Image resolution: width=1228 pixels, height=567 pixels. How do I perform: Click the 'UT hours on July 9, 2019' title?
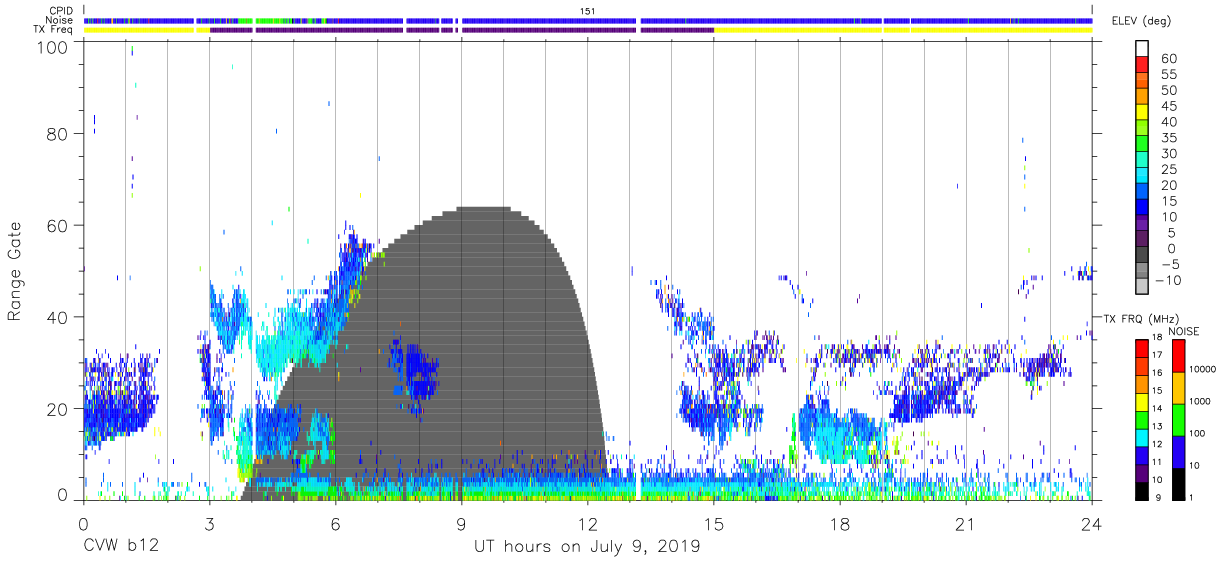587,546
